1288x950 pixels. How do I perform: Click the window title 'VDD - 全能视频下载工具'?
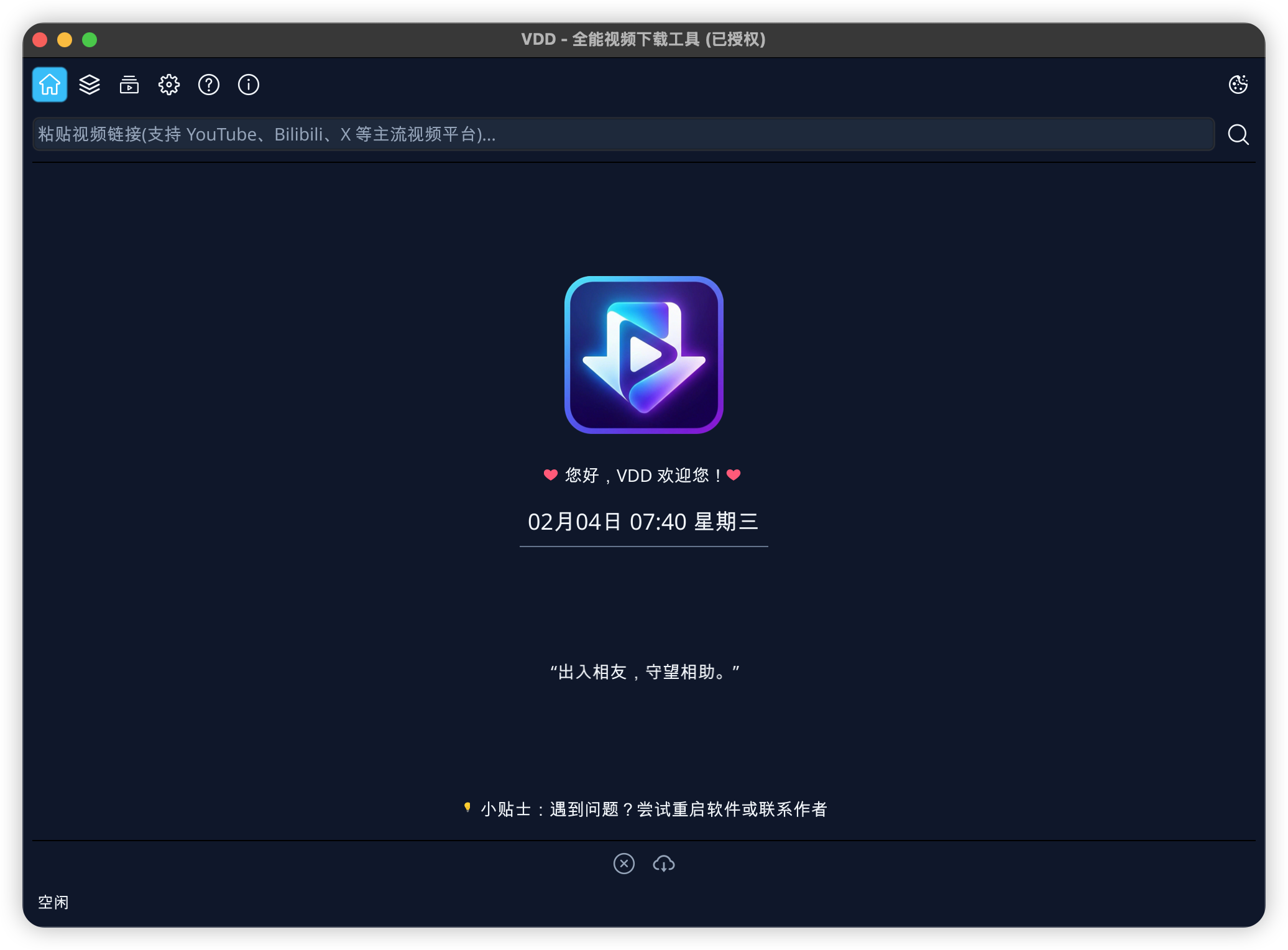pyautogui.click(x=610, y=40)
